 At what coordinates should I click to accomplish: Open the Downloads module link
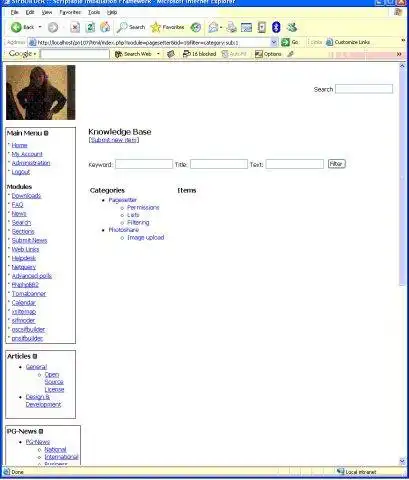(26, 196)
